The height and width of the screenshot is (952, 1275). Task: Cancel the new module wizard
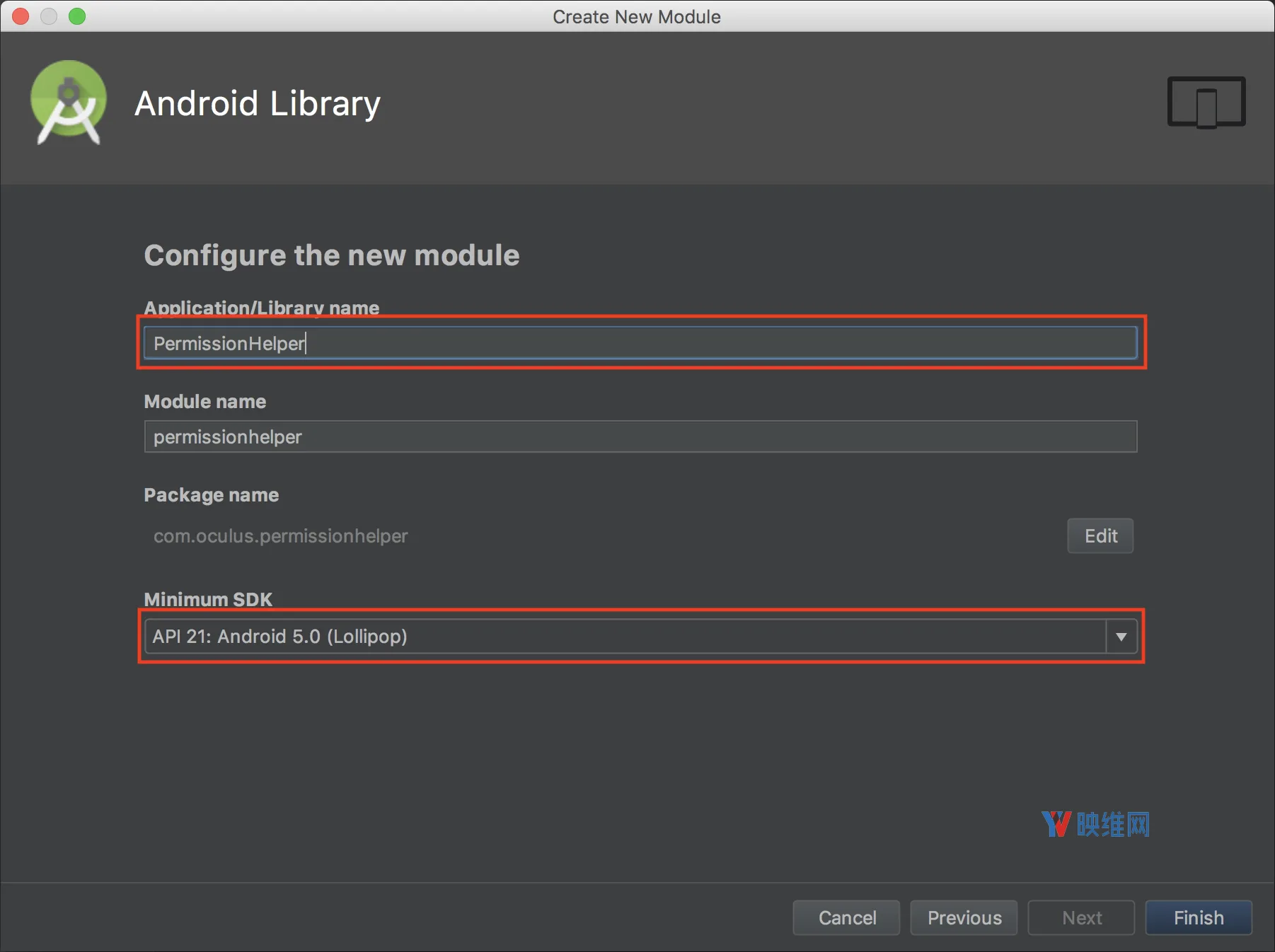(x=846, y=917)
